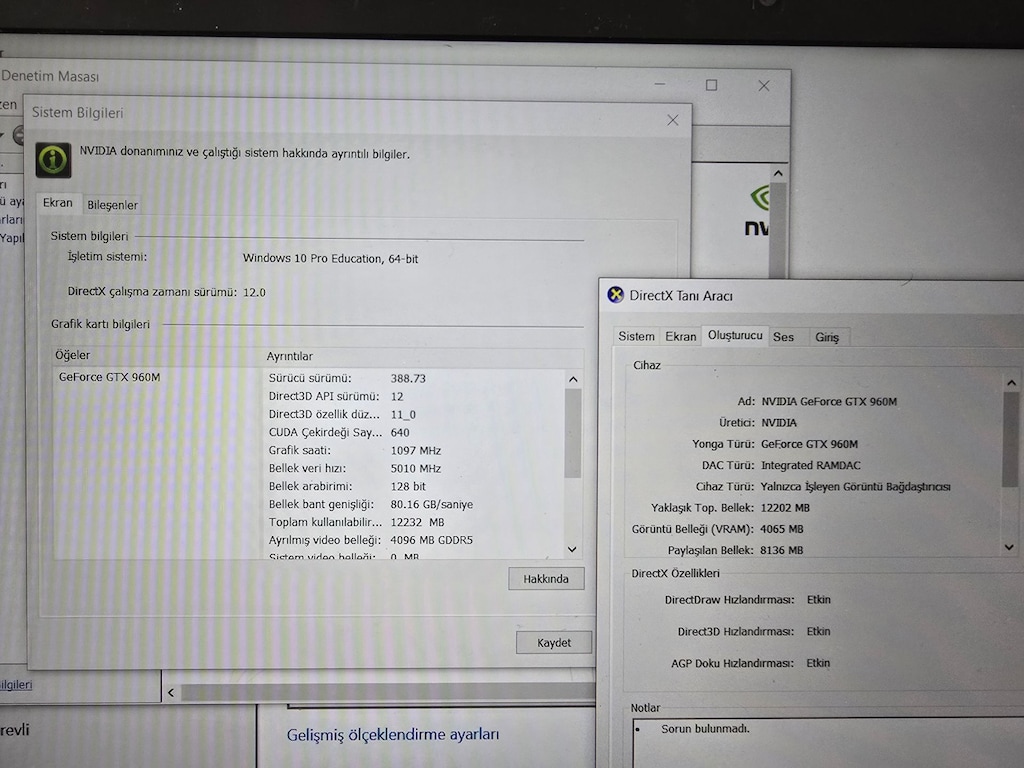Select the Bellek arabirimi 128 bit row
Image resolution: width=1024 pixels, height=768 pixels.
pos(414,487)
